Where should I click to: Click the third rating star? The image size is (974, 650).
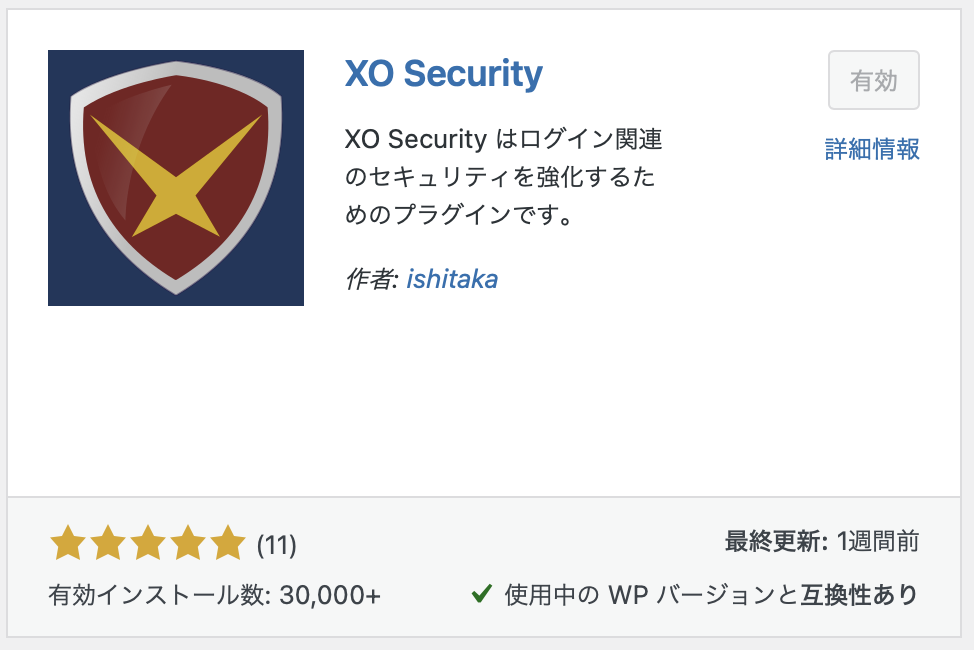(148, 544)
